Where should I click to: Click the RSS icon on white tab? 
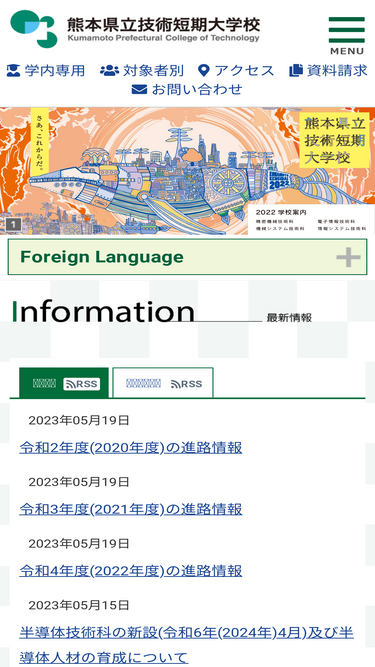[x=186, y=384]
